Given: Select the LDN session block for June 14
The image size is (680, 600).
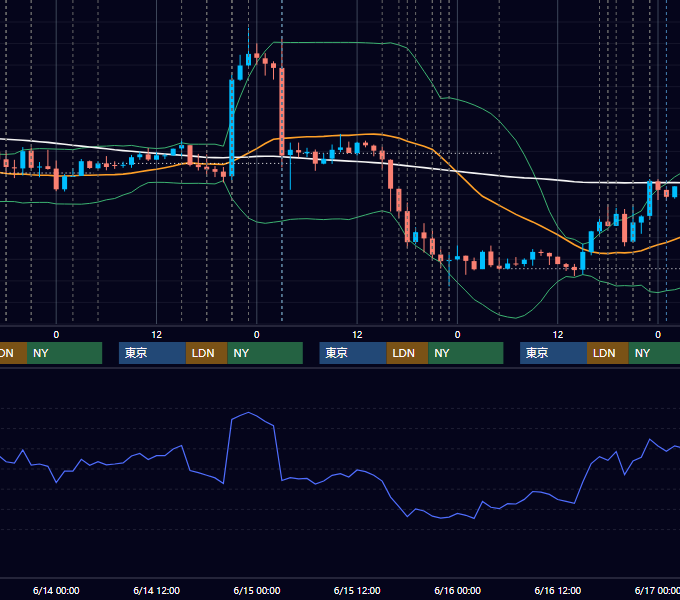Looking at the screenshot, I should [x=206, y=353].
